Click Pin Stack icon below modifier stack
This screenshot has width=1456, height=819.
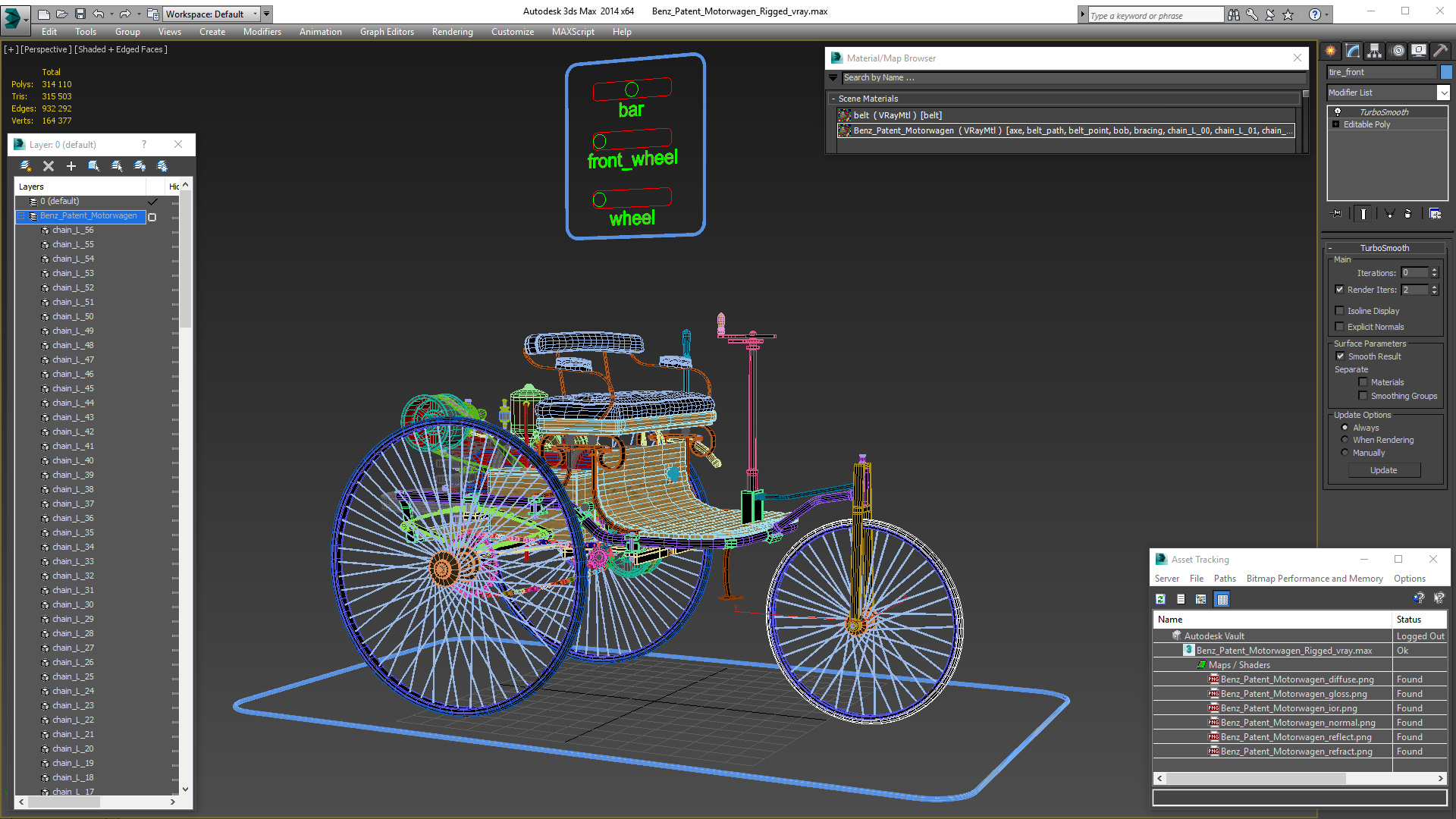point(1337,214)
